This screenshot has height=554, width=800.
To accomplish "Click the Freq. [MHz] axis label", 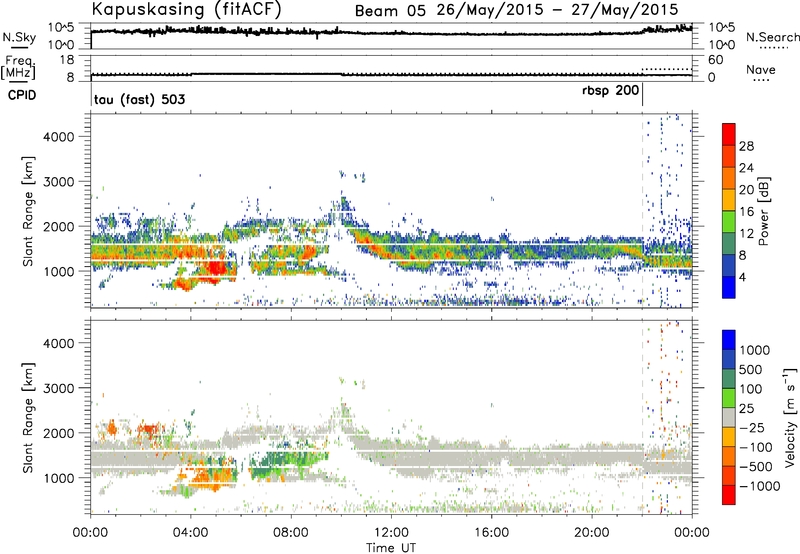I will pos(18,67).
